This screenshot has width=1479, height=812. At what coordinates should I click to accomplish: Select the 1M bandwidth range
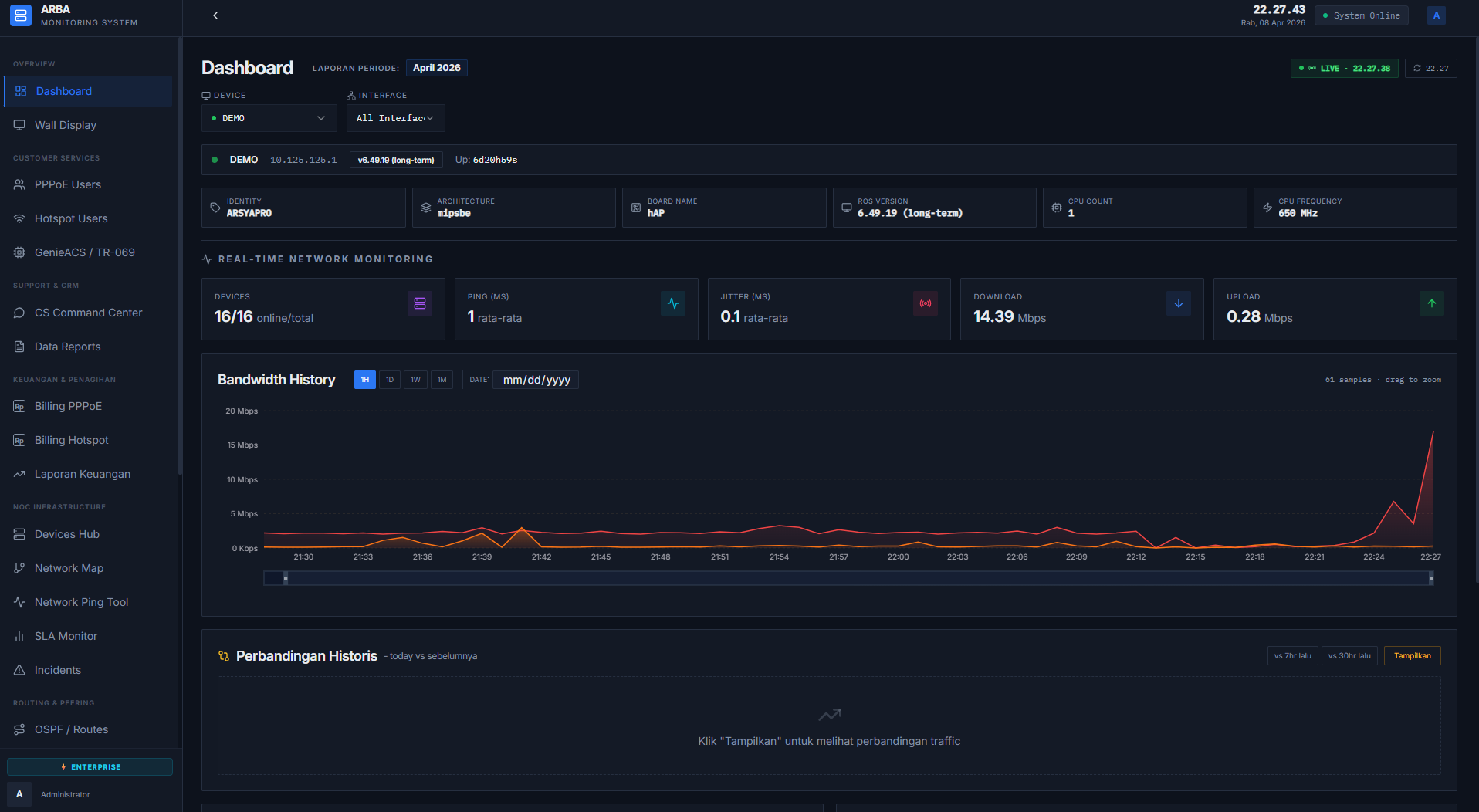coord(442,380)
